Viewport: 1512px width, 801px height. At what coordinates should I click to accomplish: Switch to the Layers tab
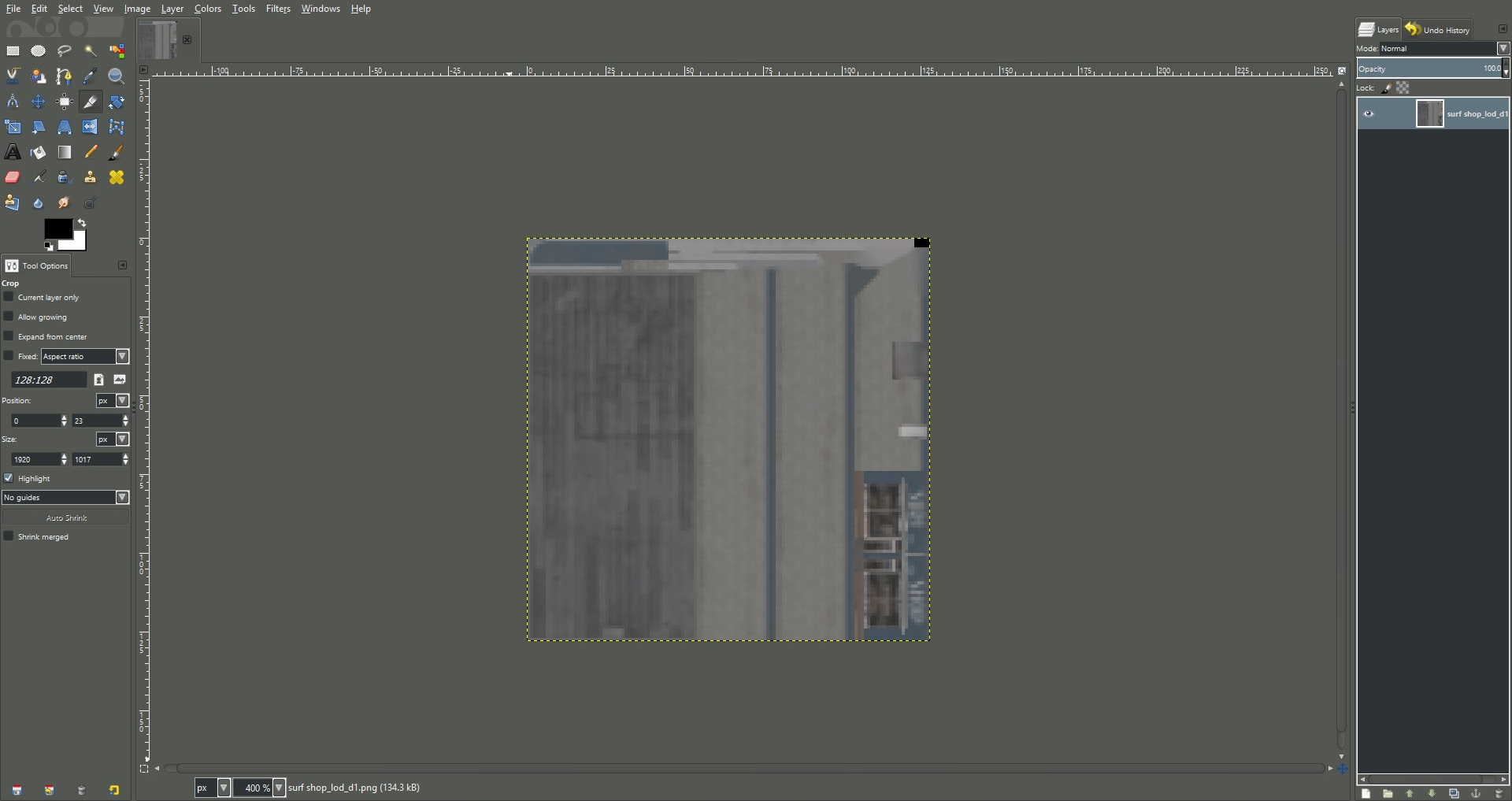coord(1378,30)
